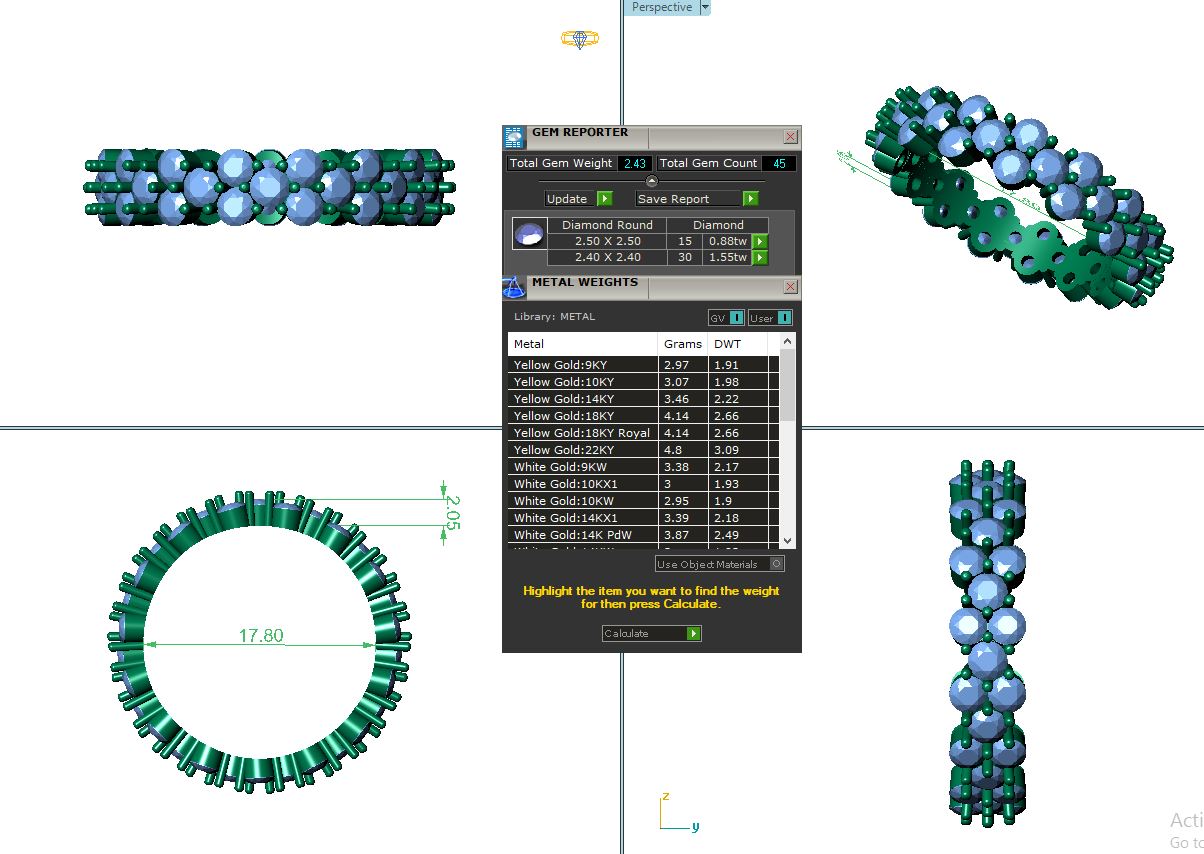
Task: Click the 4.8 grams cell for 22KY
Action: pyautogui.click(x=683, y=450)
